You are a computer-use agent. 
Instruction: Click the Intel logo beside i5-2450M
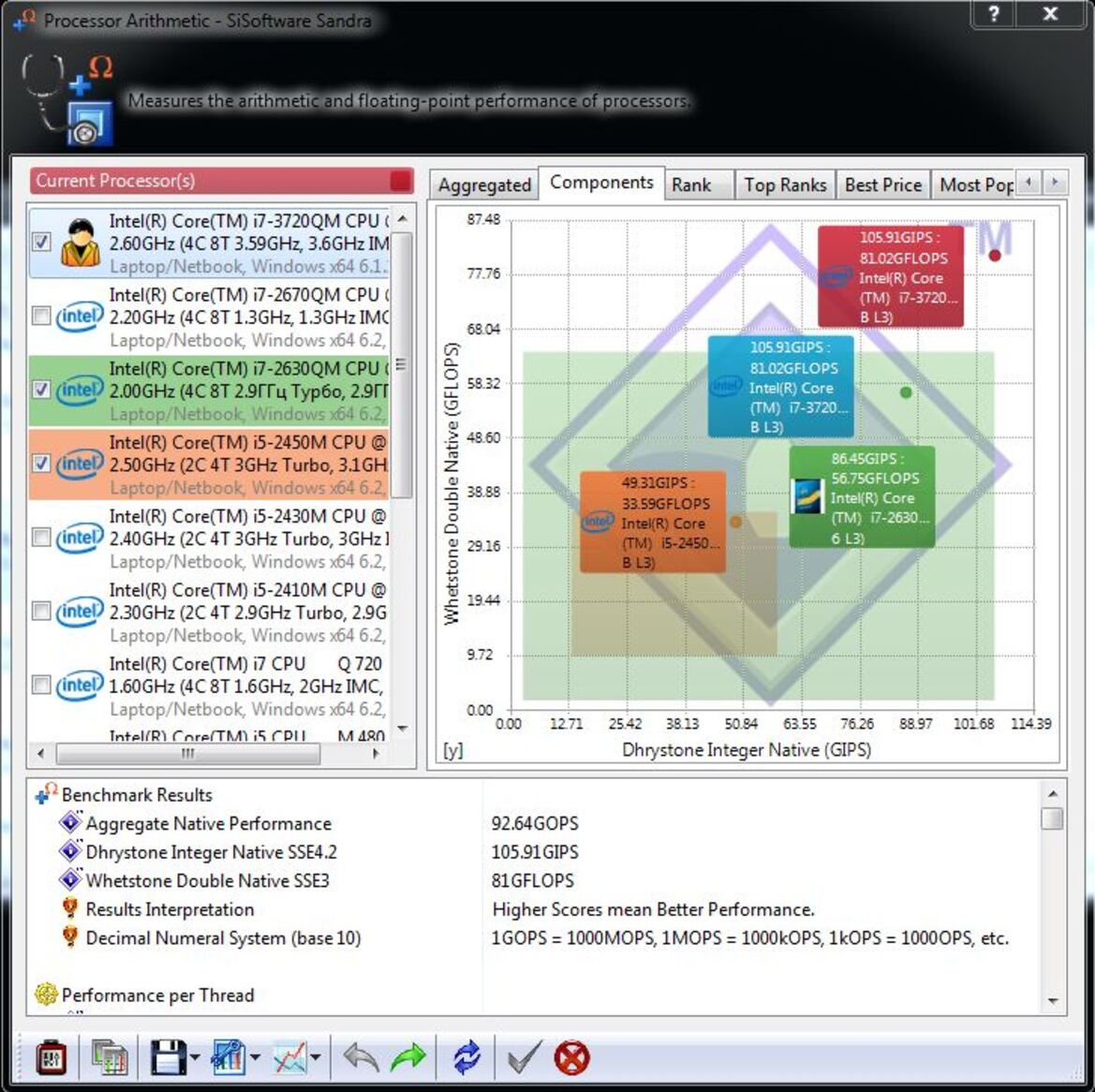pos(80,464)
